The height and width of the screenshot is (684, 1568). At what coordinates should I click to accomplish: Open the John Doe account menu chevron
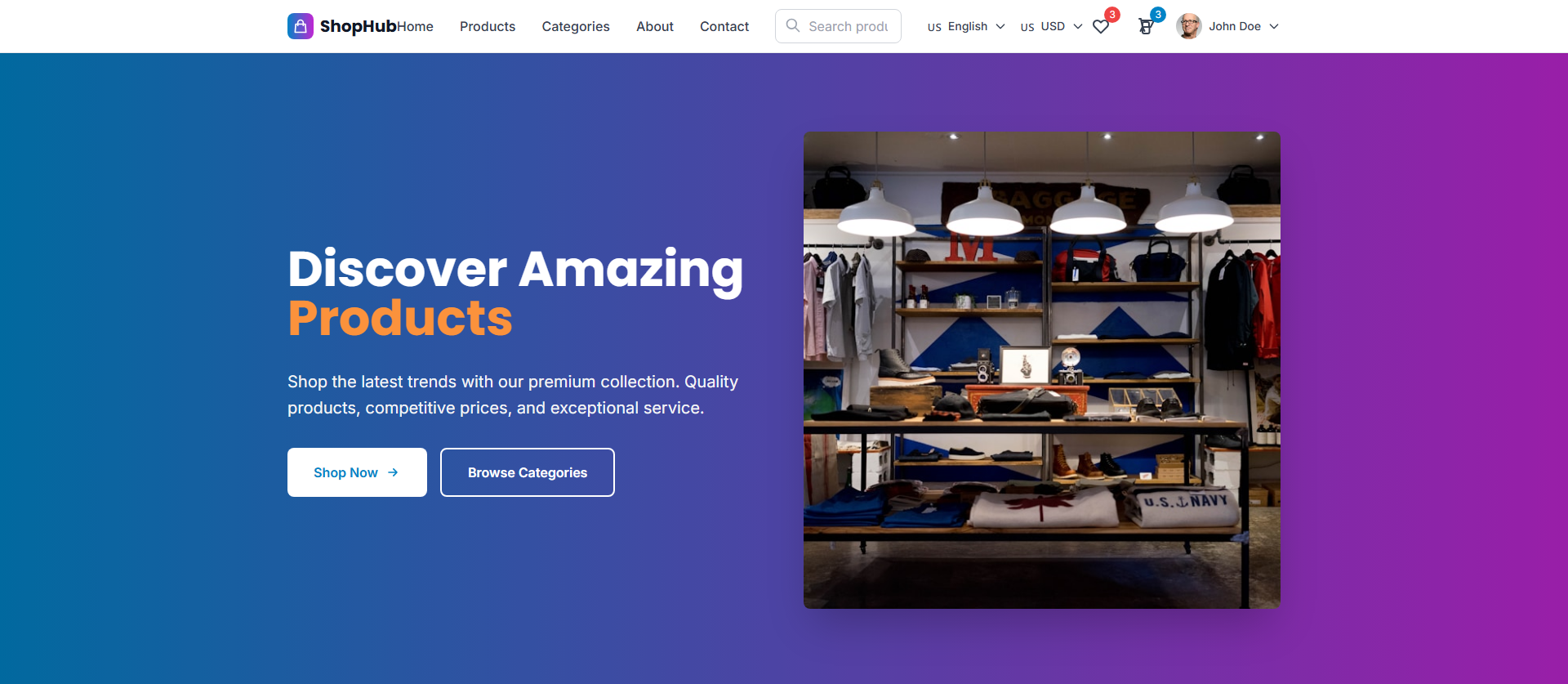[1274, 26]
